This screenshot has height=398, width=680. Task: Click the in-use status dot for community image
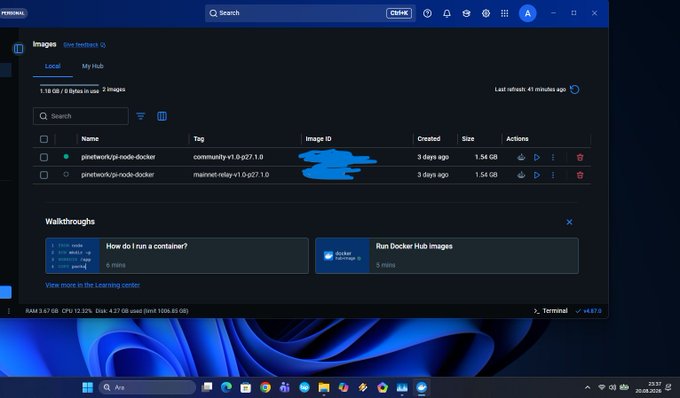[x=66, y=157]
